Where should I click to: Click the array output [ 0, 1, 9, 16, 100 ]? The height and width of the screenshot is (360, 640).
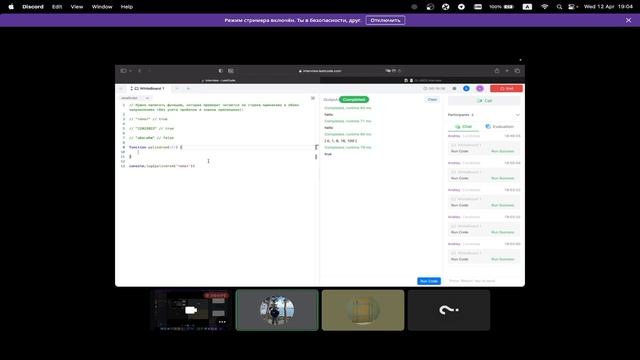341,141
